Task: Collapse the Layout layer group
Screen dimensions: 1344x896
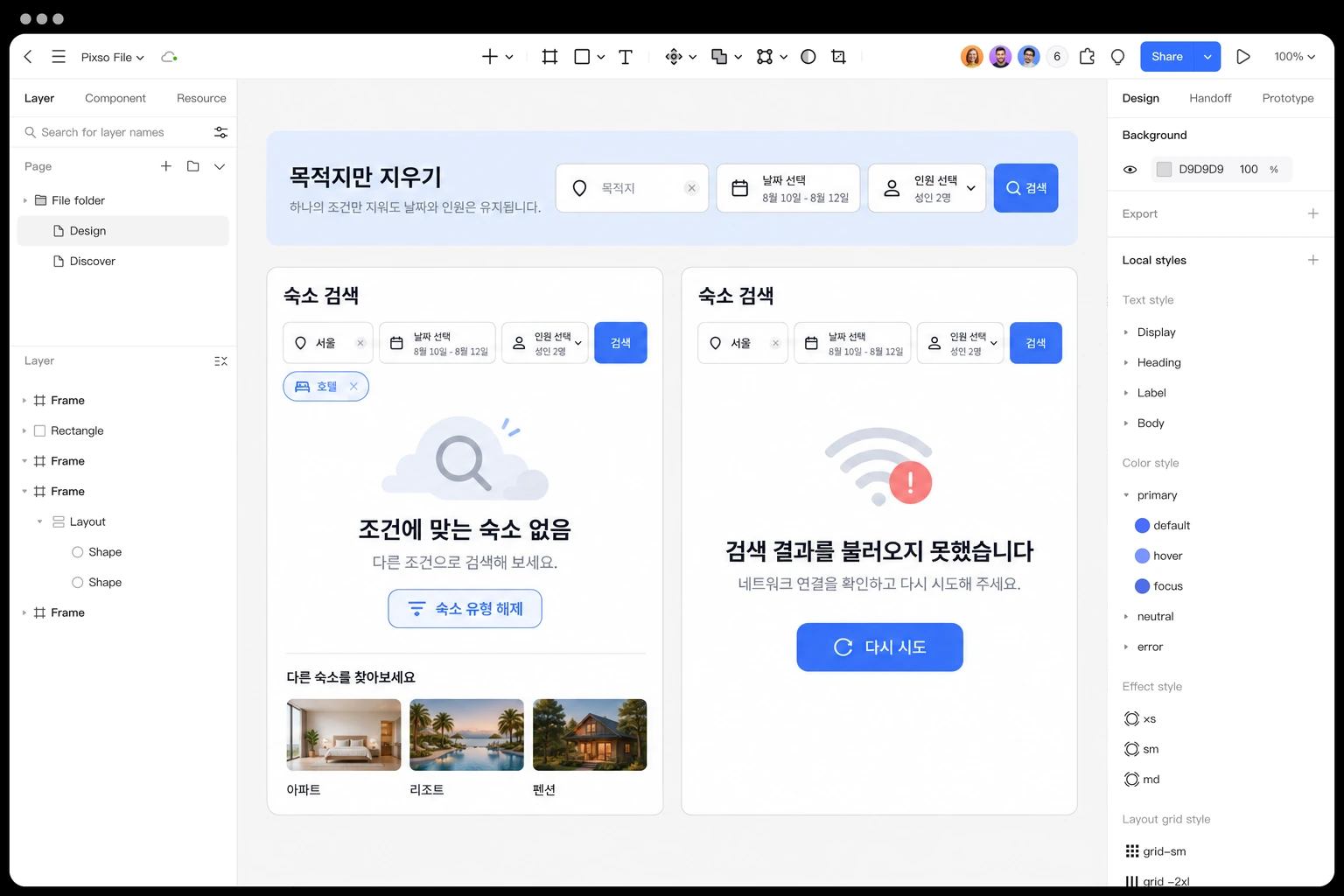Action: click(x=39, y=521)
